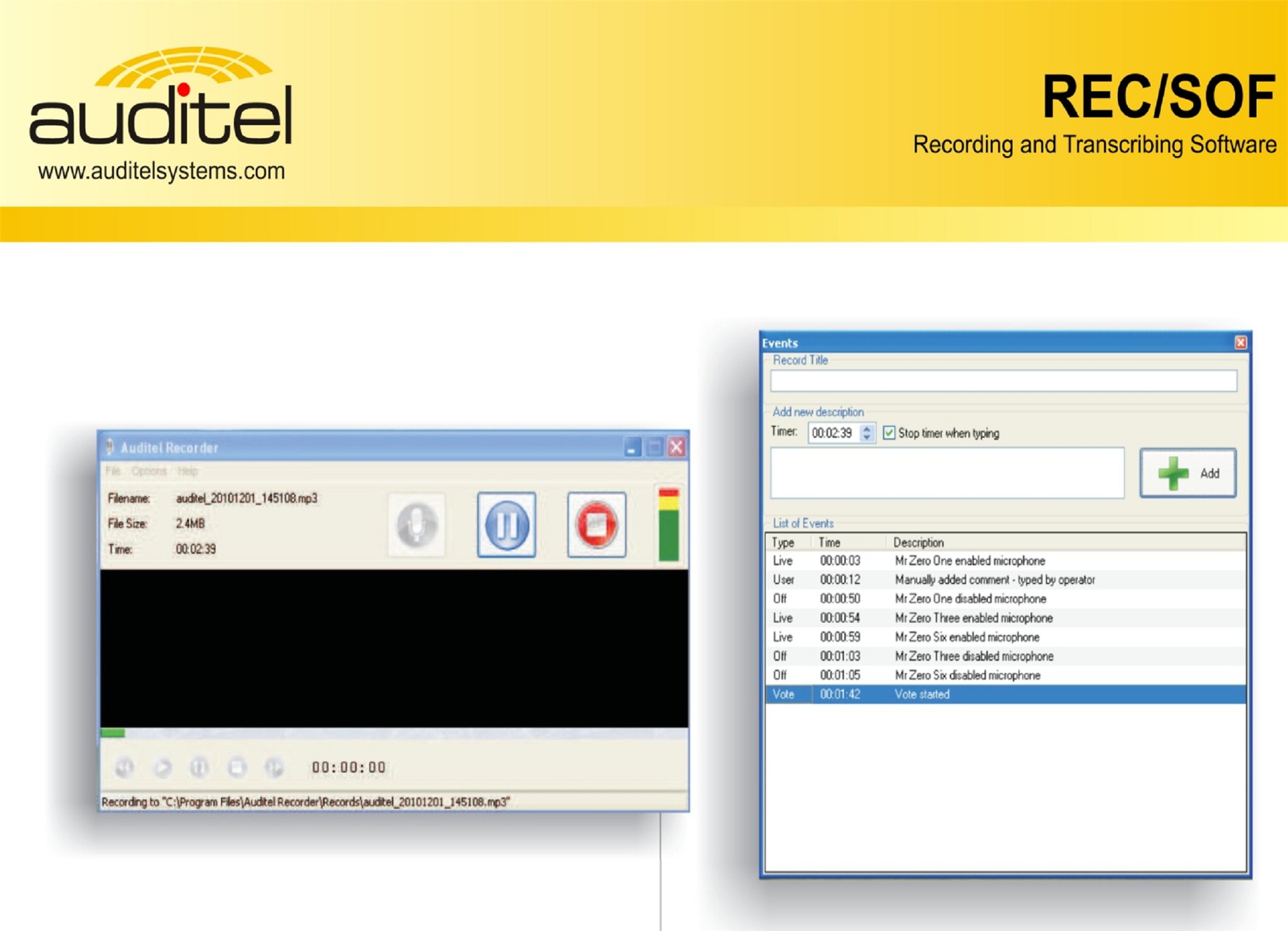Click the Record Title input field

click(x=1004, y=381)
